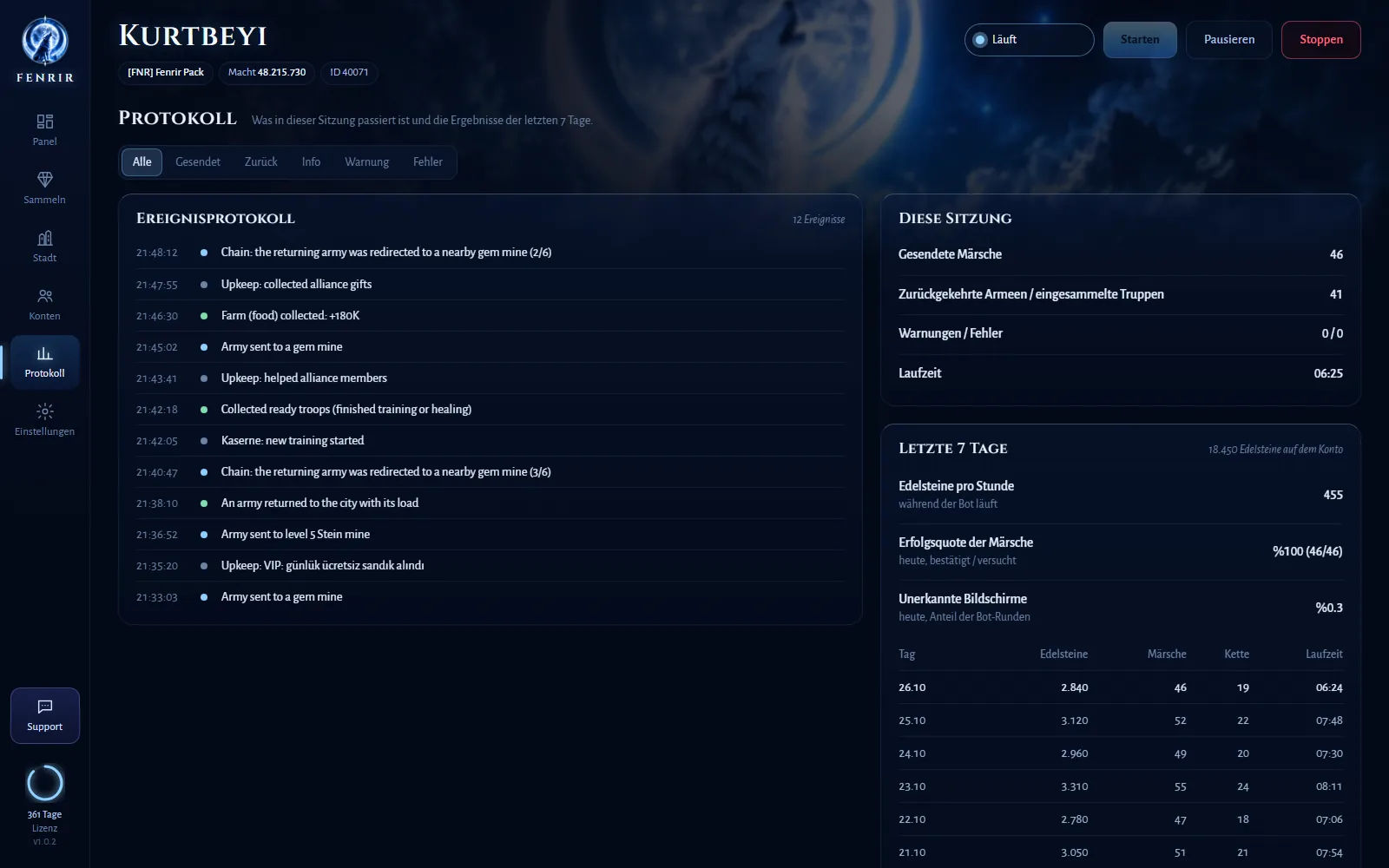Screen dimensions: 1389x868
Task: Click the Gesendete Märsche value 46
Action: [1336, 254]
